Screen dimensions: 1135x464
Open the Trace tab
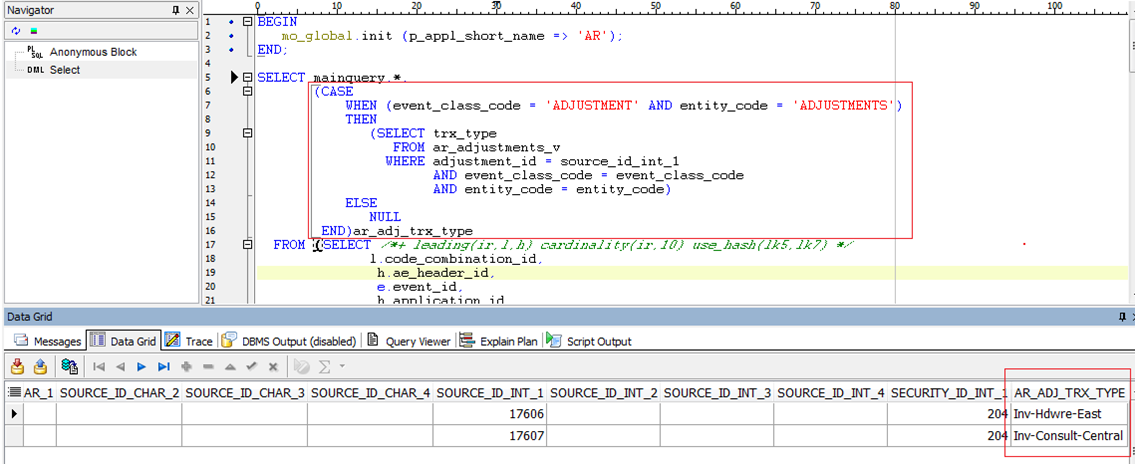[x=190, y=341]
